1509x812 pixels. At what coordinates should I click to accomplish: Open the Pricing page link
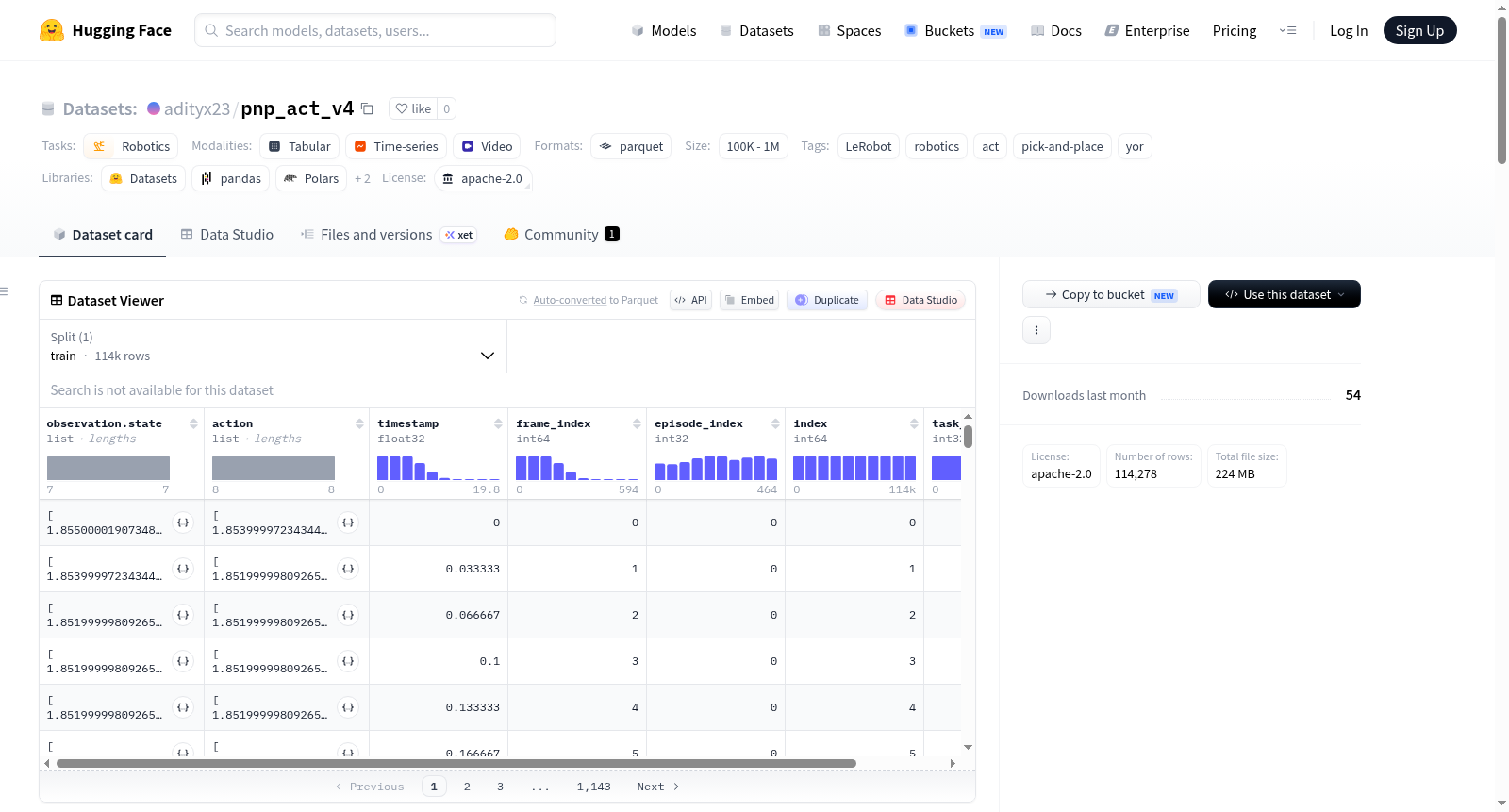click(x=1235, y=30)
